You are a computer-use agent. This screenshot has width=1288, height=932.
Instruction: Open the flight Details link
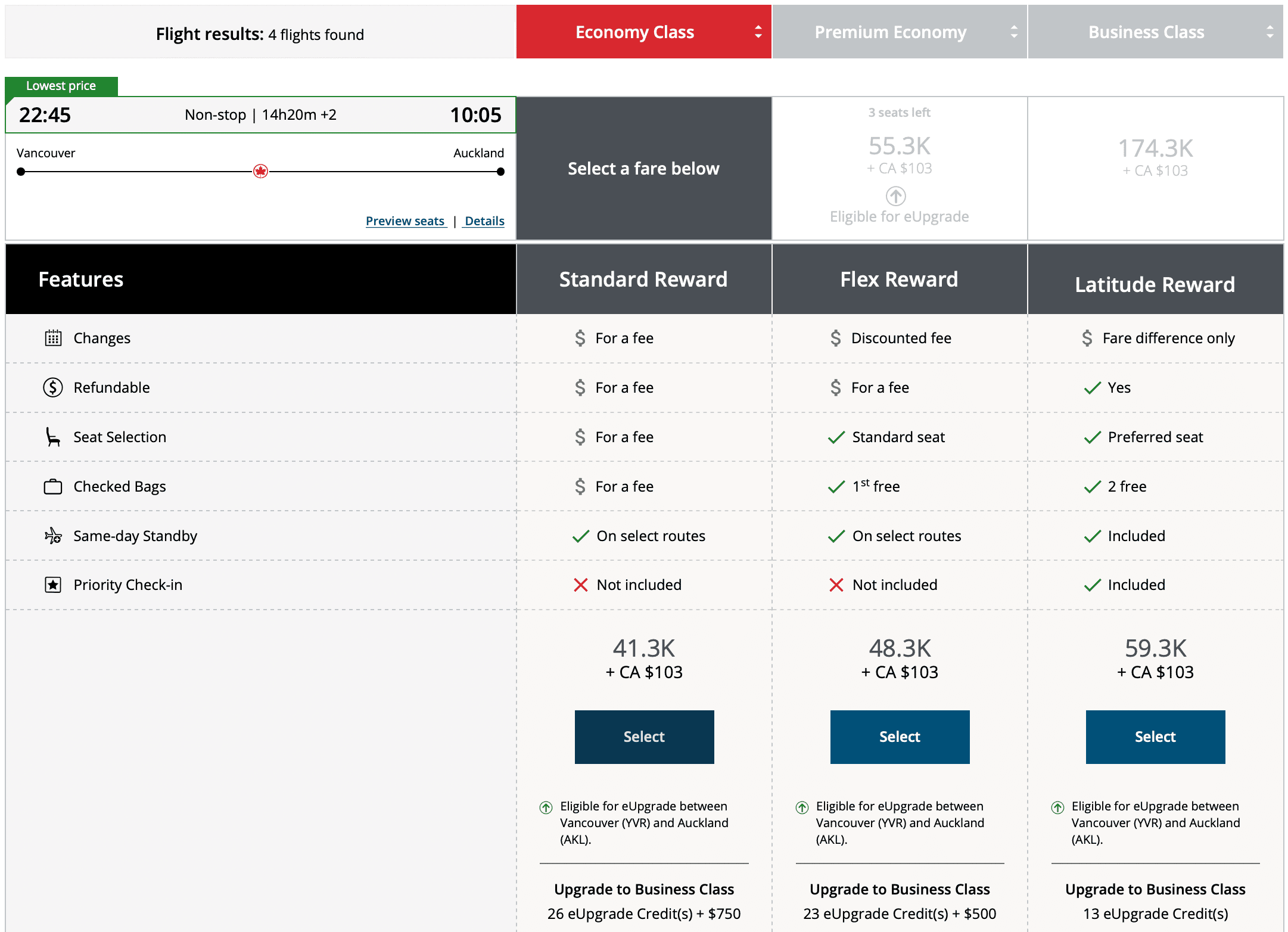(x=484, y=221)
